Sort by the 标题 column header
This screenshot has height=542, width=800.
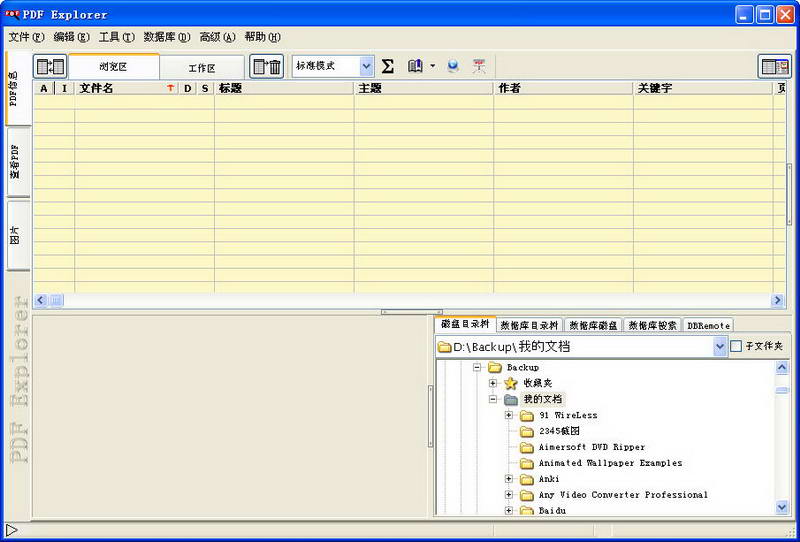pos(284,88)
